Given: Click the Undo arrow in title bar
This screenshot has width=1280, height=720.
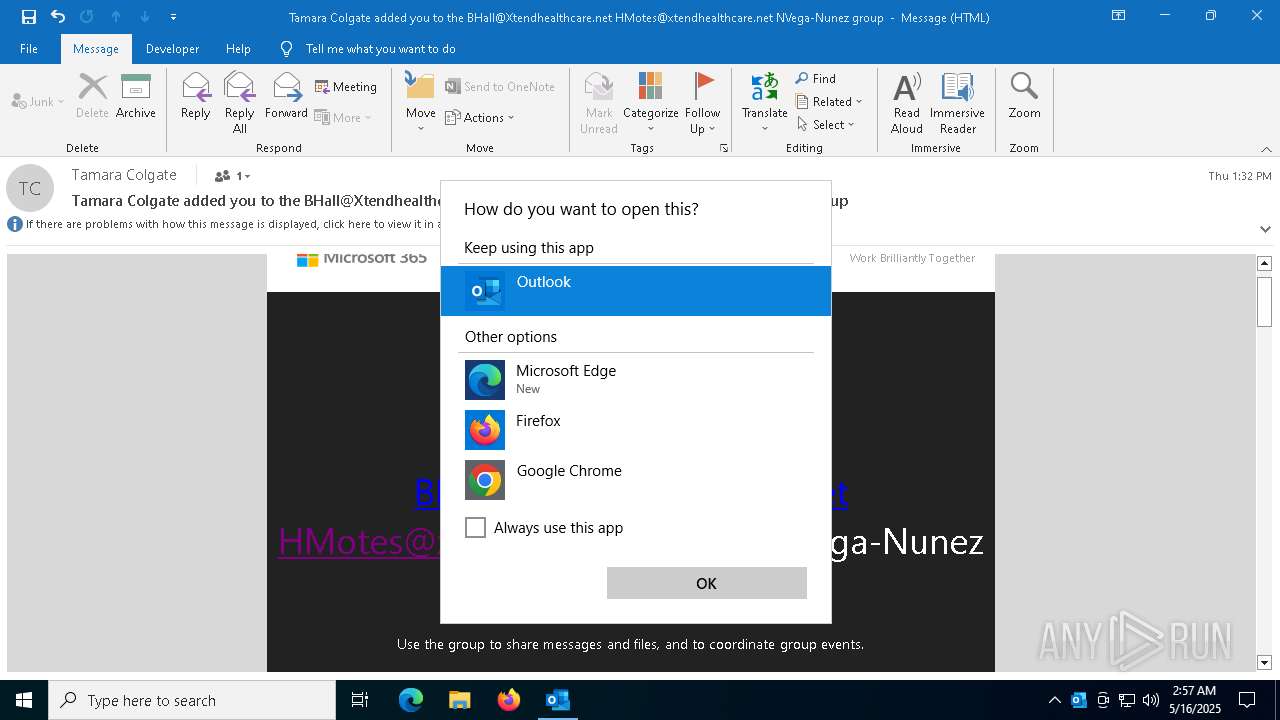Looking at the screenshot, I should click(58, 17).
